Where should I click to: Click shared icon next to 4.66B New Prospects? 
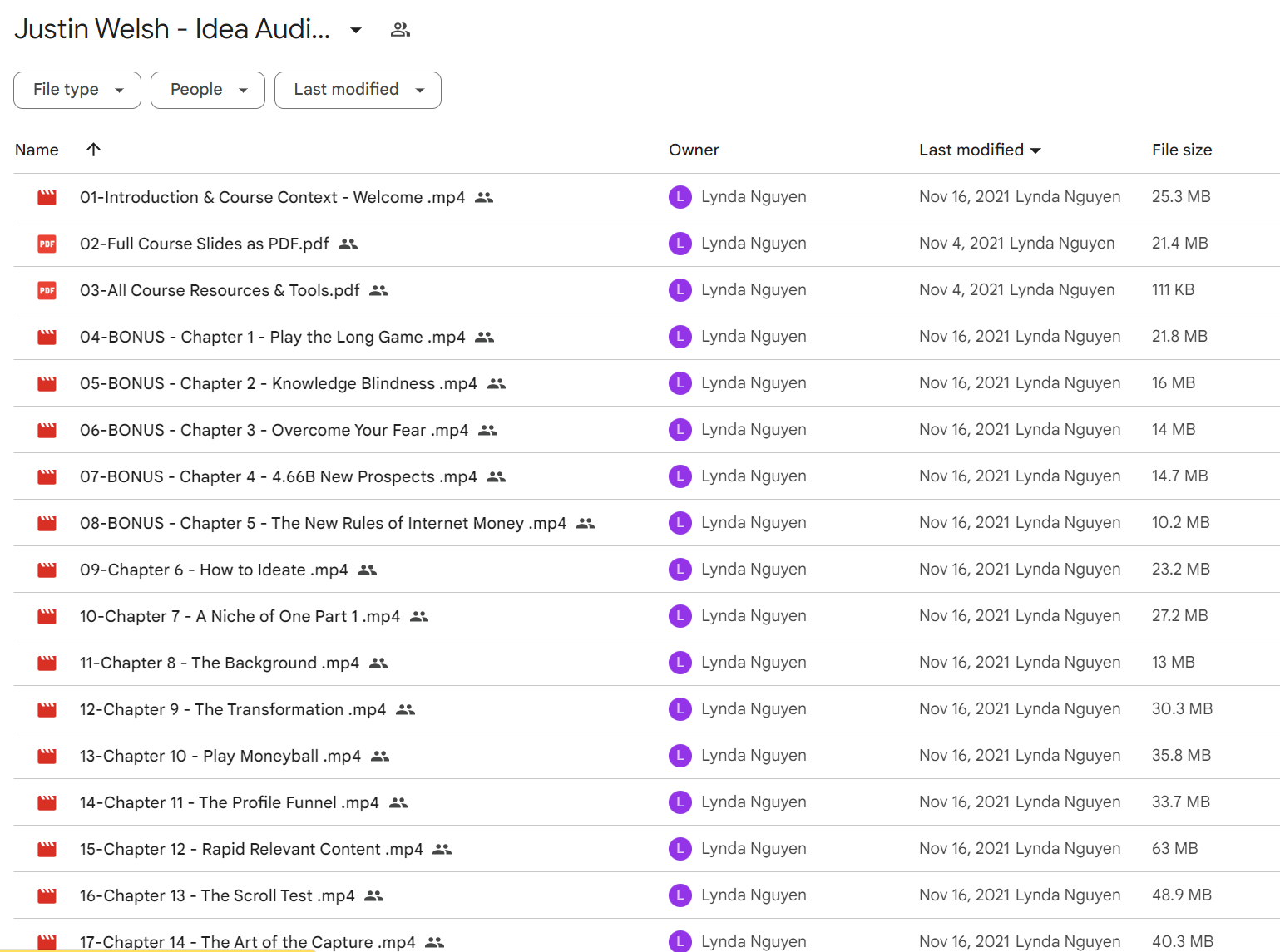pyautogui.click(x=497, y=477)
